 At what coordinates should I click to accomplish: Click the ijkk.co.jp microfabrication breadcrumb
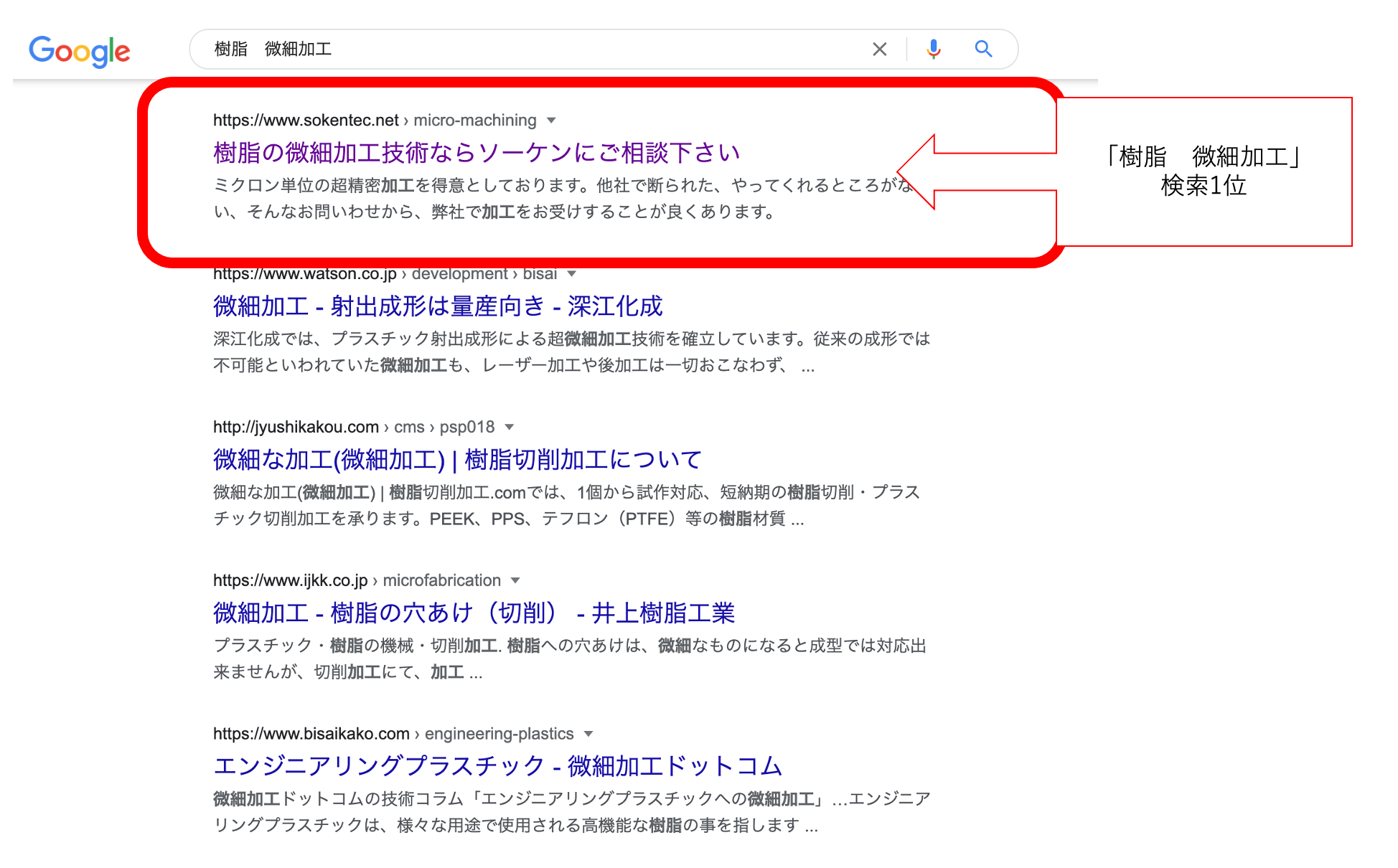(x=357, y=581)
